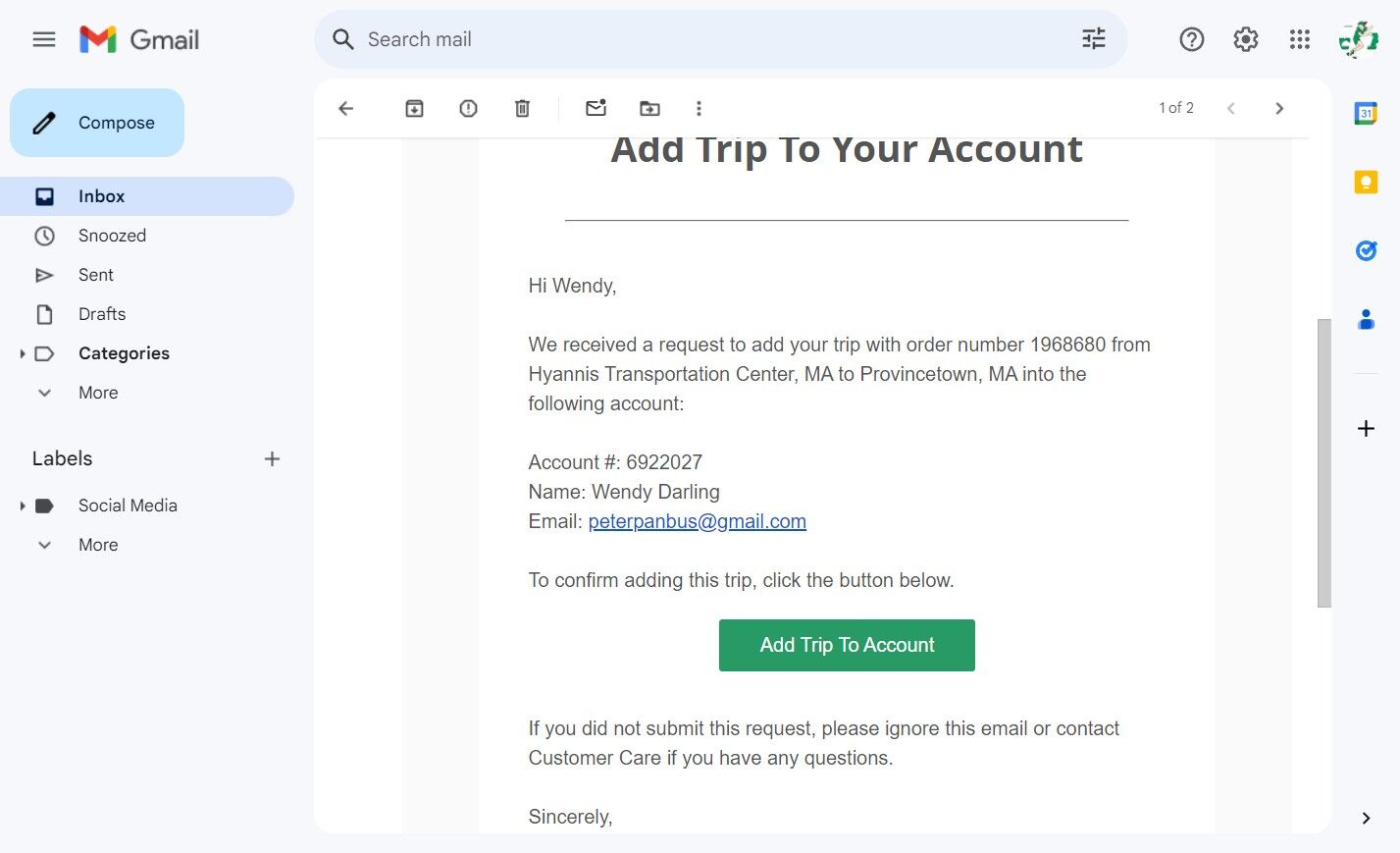Archive this email with the toolbar icon
This screenshot has height=853, width=1400.
click(x=414, y=108)
